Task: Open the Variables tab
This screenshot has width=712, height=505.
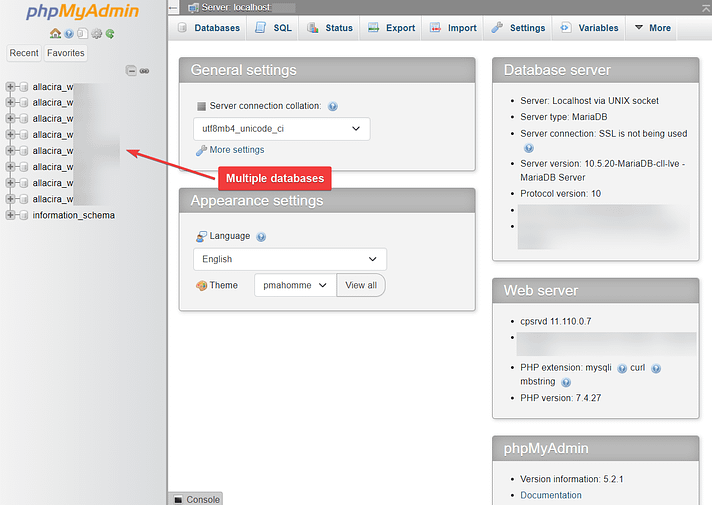Action: pyautogui.click(x=589, y=28)
